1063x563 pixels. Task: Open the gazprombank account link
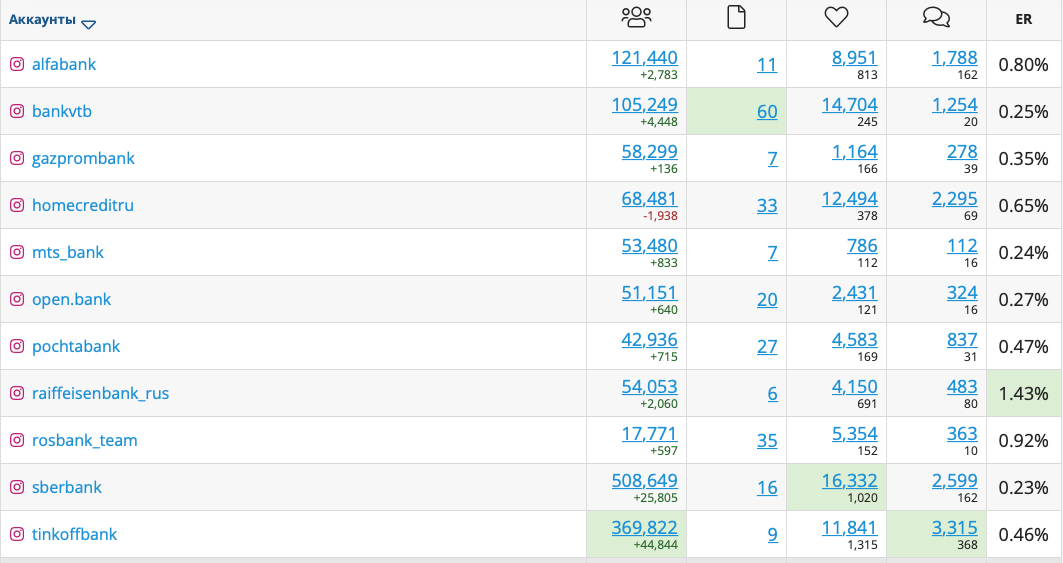(83, 158)
